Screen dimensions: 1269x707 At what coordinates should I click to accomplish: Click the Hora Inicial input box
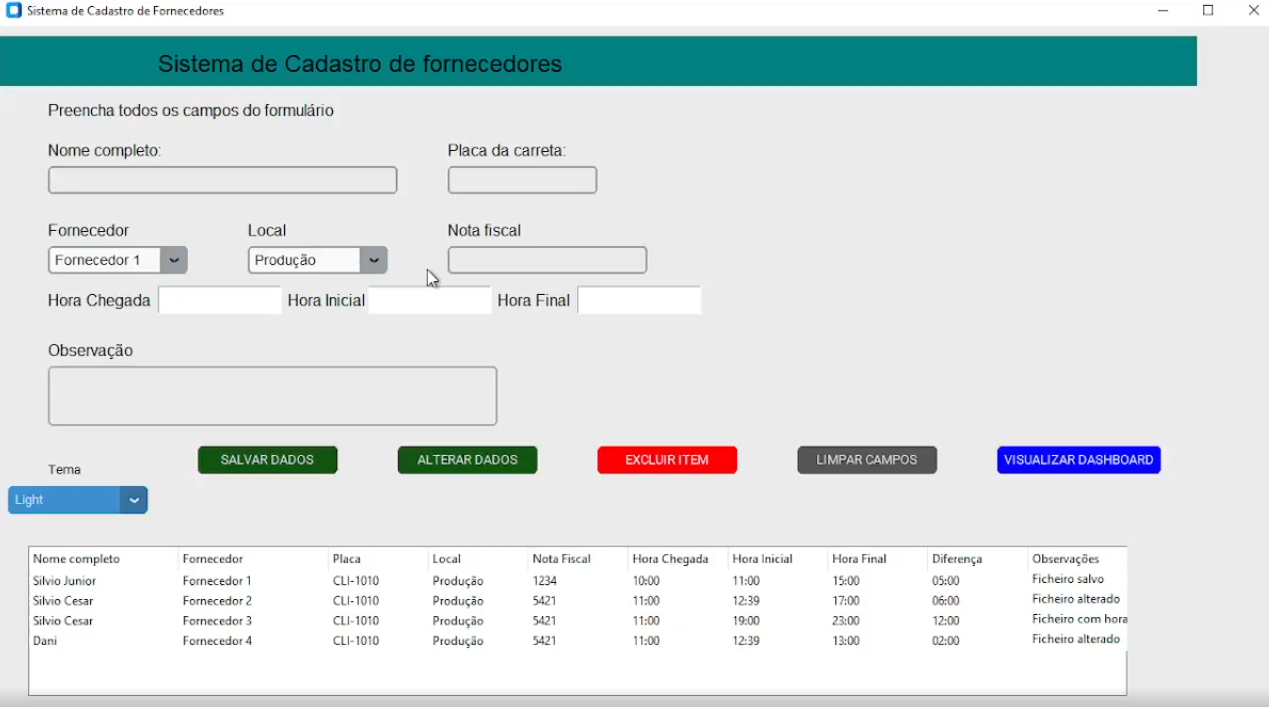click(430, 300)
